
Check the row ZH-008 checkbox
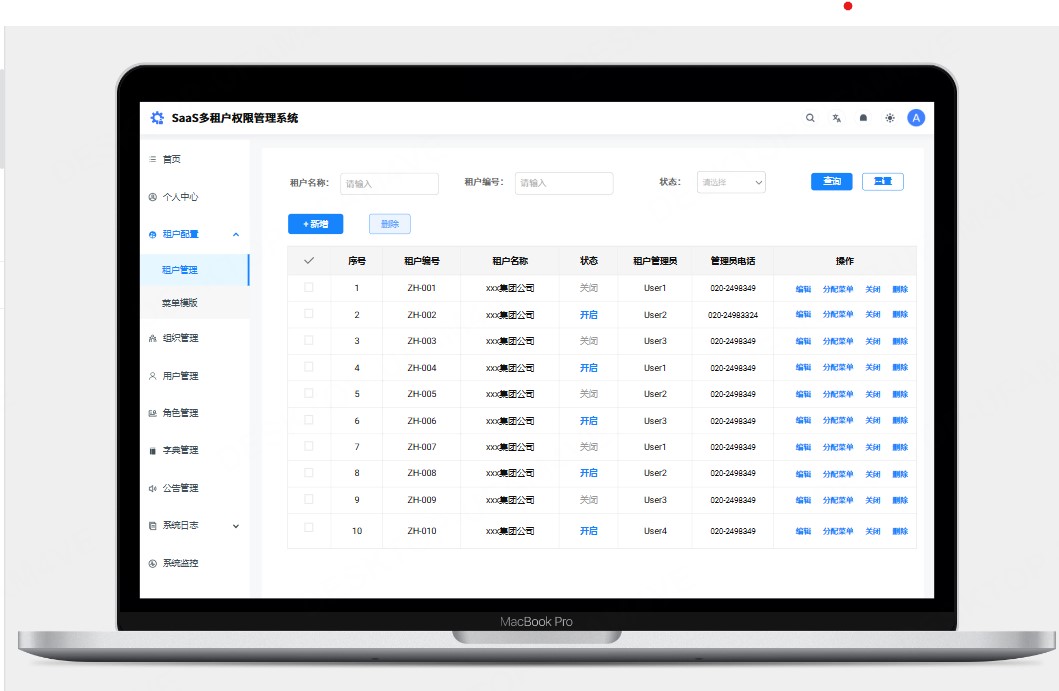pyautogui.click(x=309, y=473)
